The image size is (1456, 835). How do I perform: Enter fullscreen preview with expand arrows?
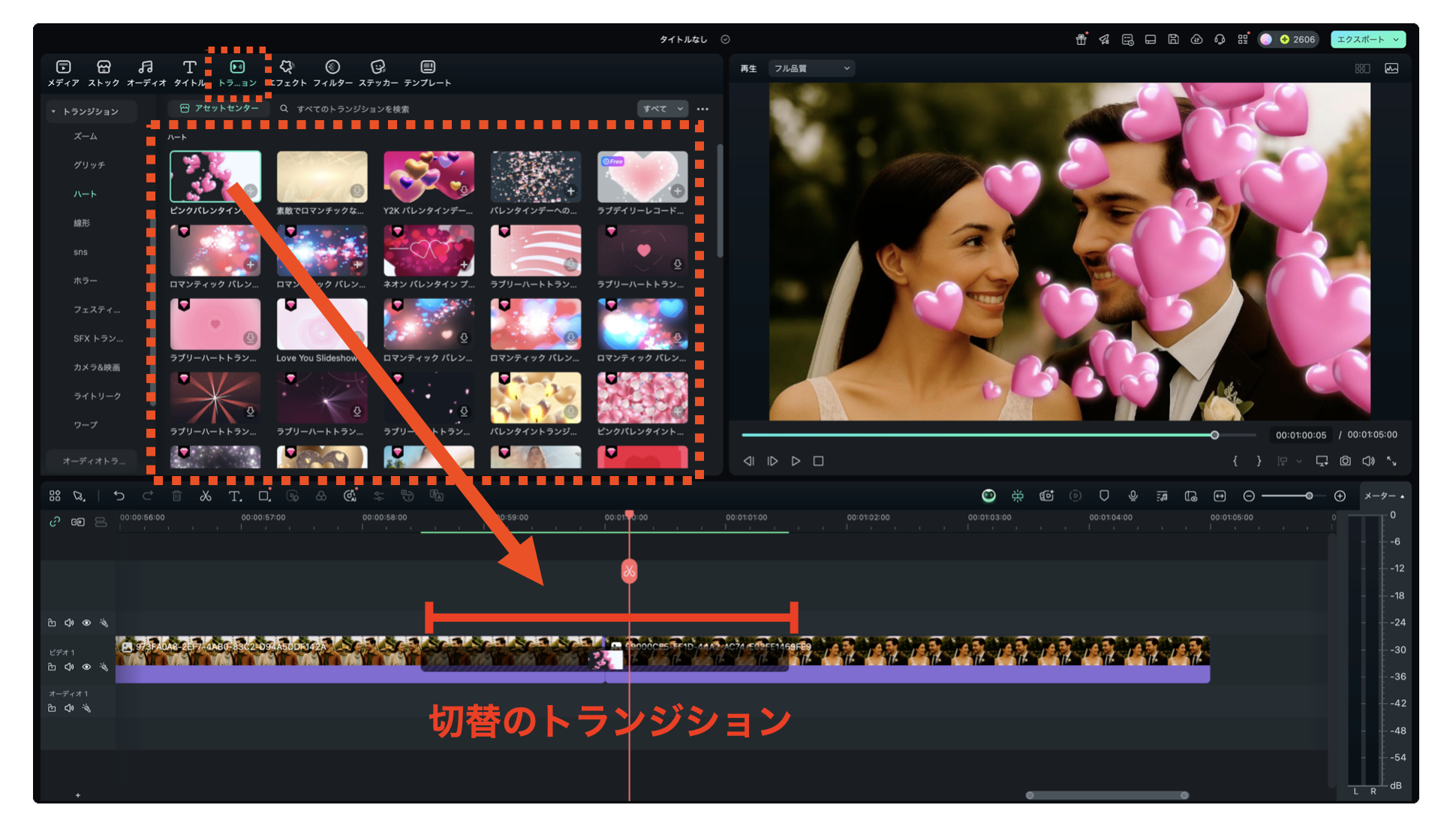[x=1392, y=461]
